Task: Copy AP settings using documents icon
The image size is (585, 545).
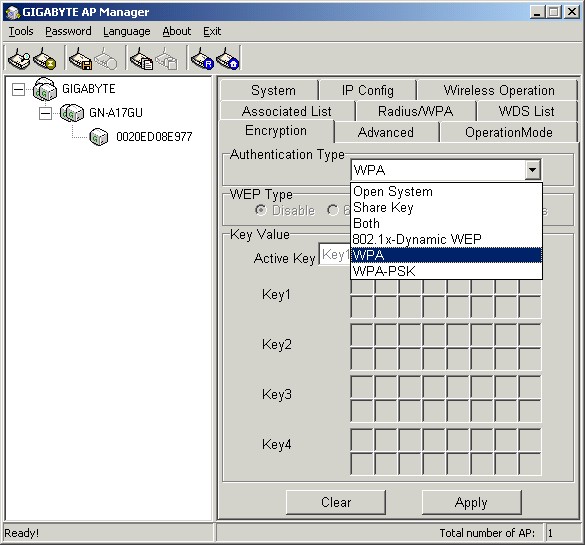Action: tap(141, 59)
